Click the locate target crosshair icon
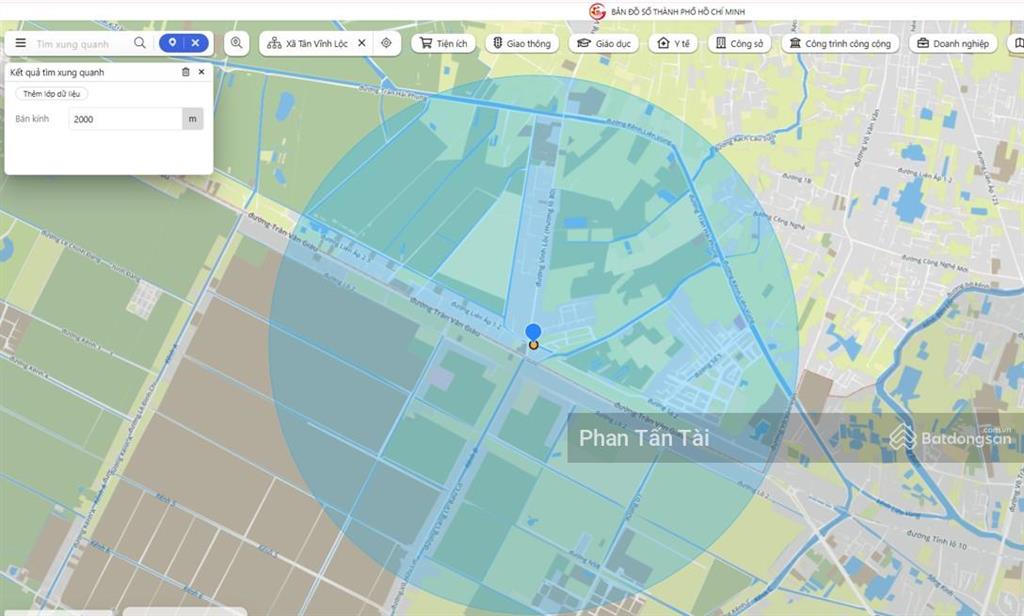The image size is (1024, 616). (386, 44)
